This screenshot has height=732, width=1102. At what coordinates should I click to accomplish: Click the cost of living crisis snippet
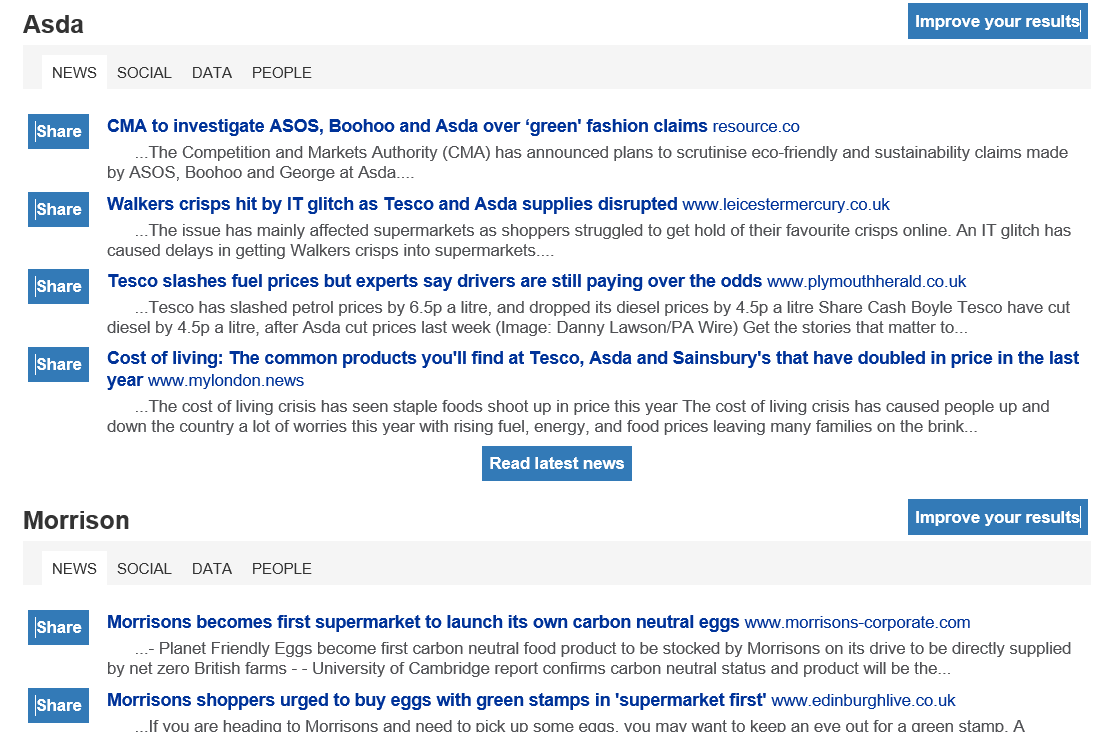coord(578,417)
